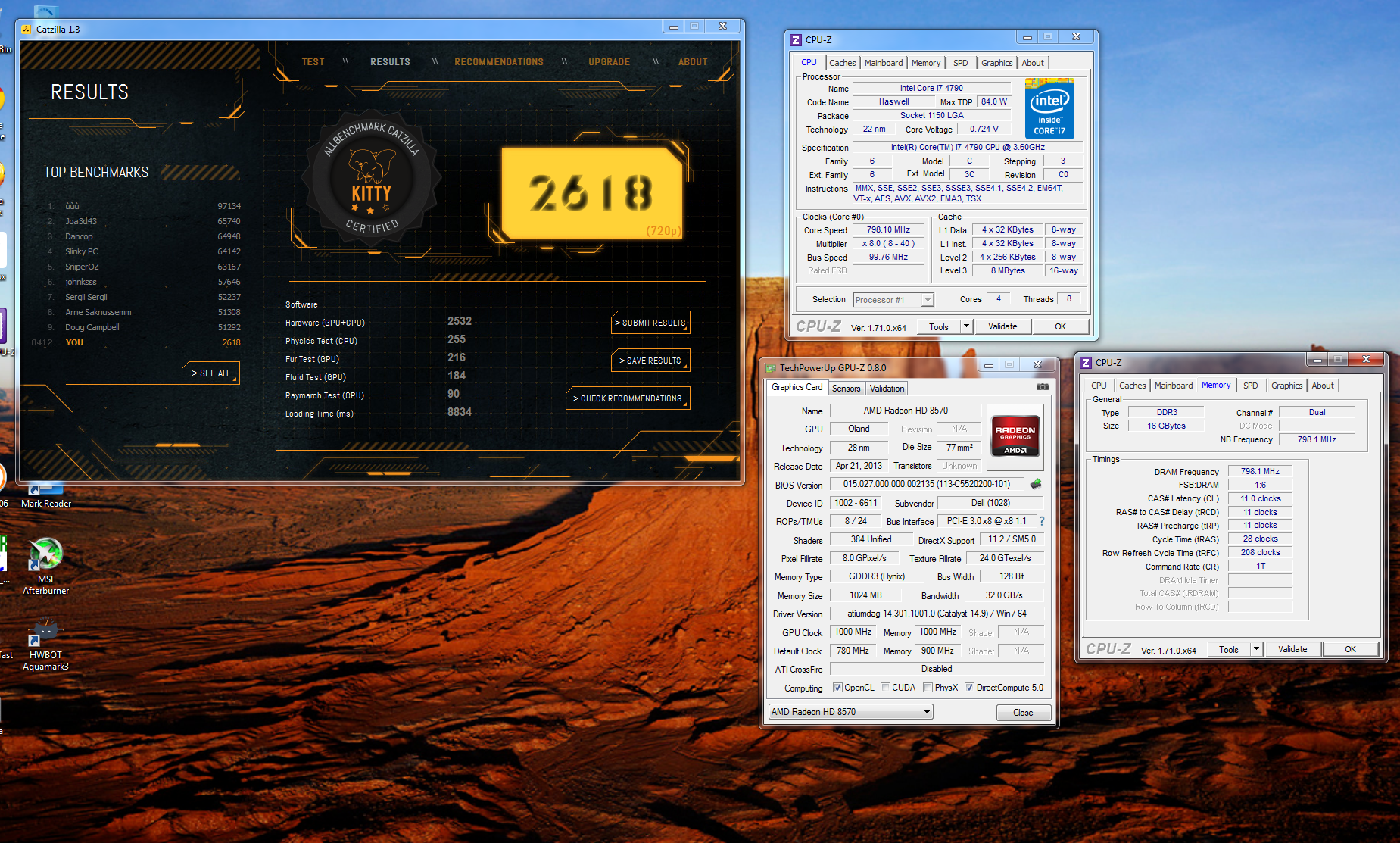1400x843 pixels.
Task: Toggle the PhysX checkbox
Action: click(x=928, y=688)
